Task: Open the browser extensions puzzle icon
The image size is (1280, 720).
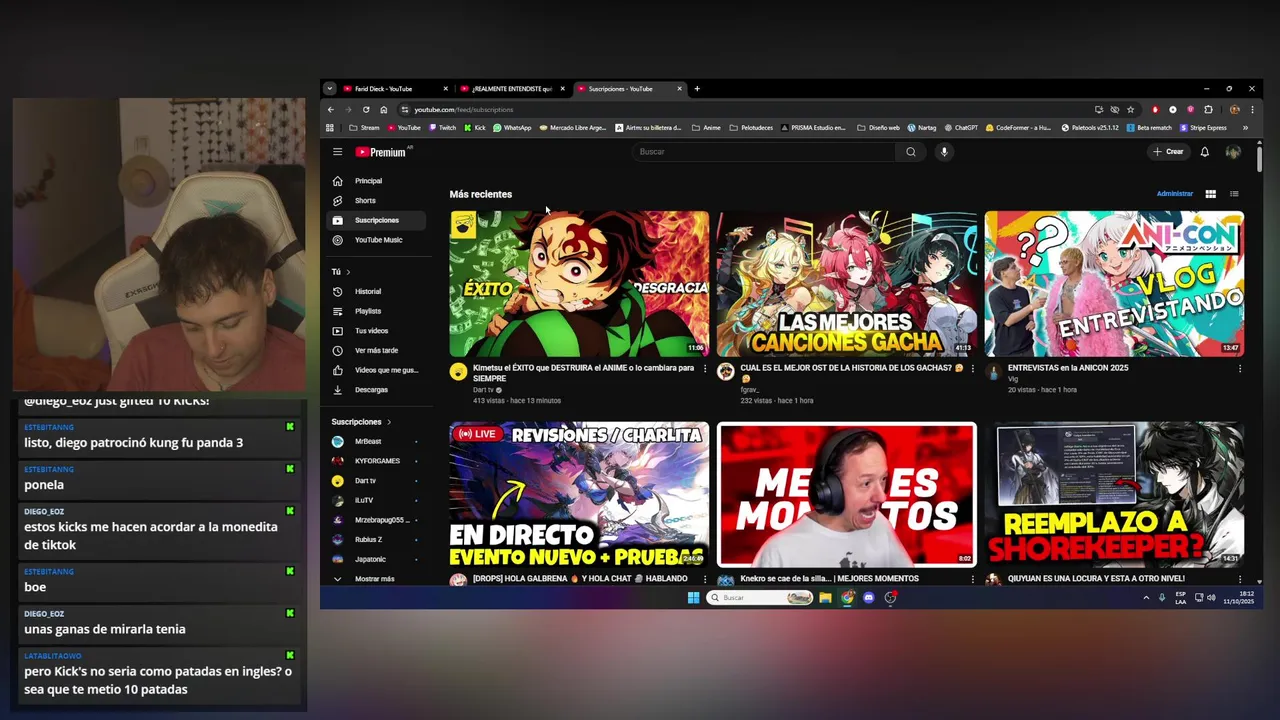Action: pos(1208,110)
